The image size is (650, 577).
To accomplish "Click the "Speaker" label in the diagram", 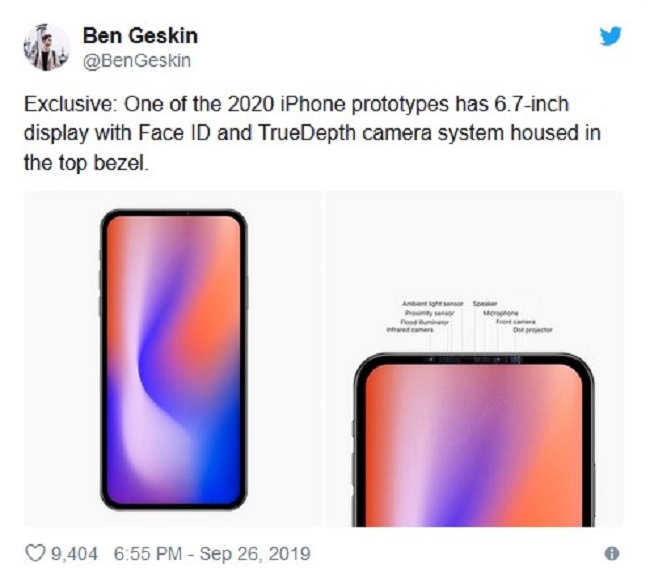I will point(486,303).
